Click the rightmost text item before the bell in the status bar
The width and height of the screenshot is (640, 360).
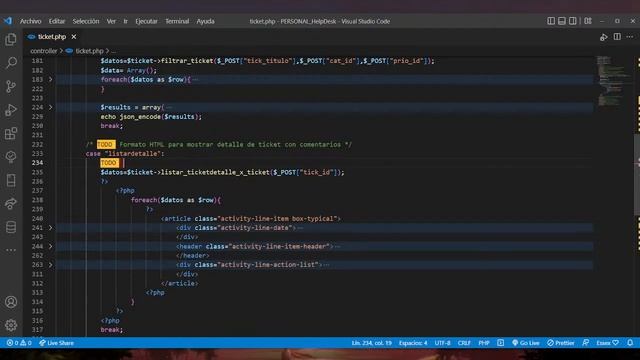pyautogui.click(x=607, y=343)
